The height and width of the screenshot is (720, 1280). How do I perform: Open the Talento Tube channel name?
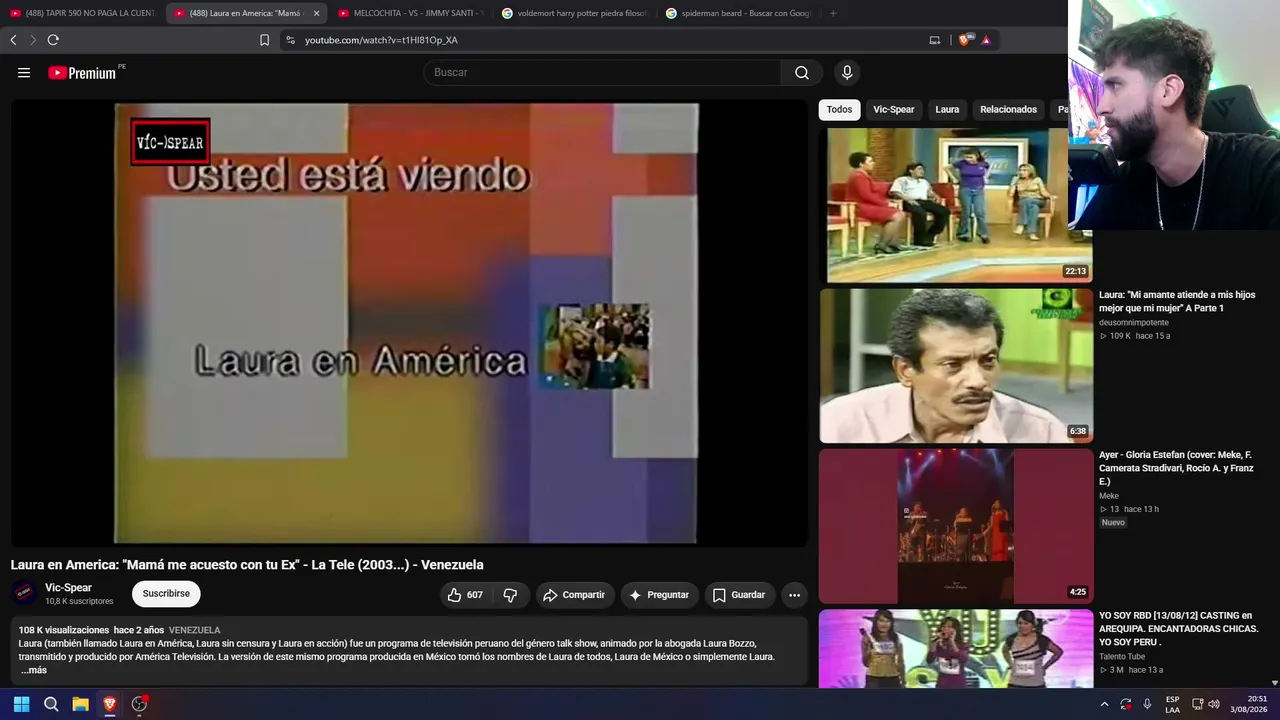1122,657
